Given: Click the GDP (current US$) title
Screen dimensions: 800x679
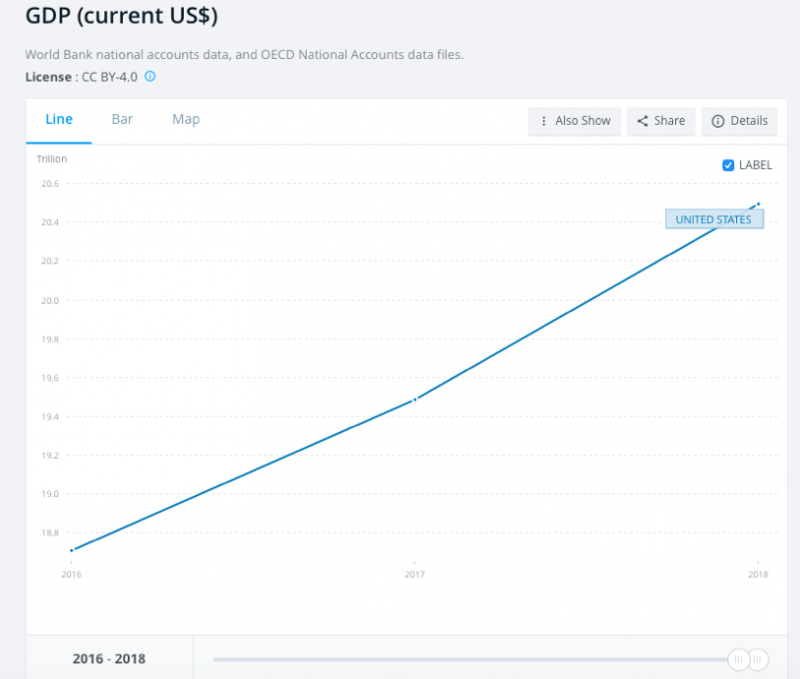Looking at the screenshot, I should 122,18.
